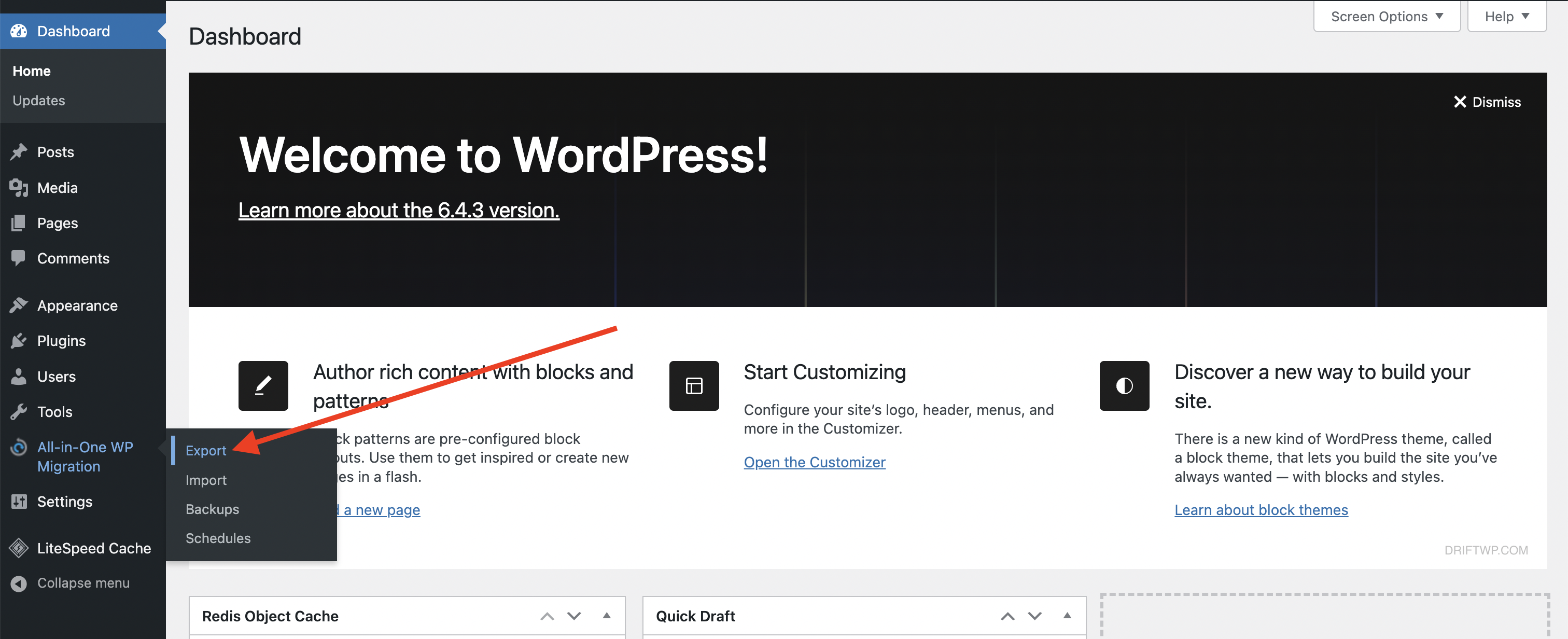
Task: Click the empty dashed widget drop zone
Action: click(1325, 617)
